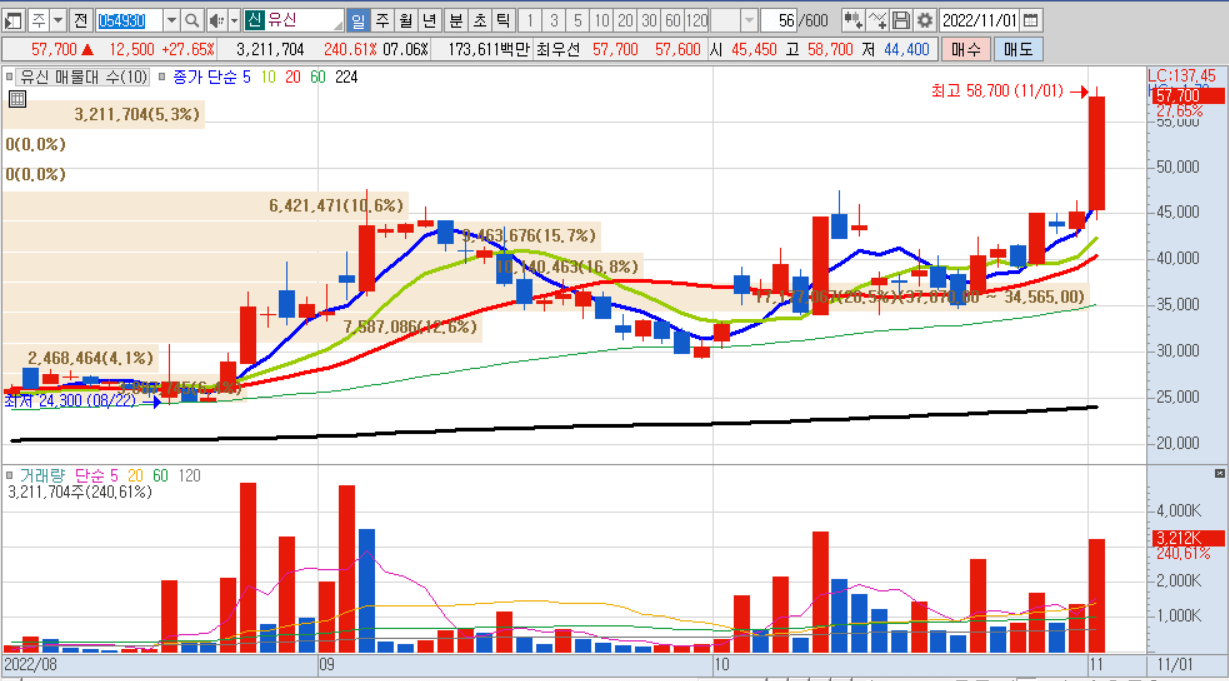Click the 종가 단순 5 moving average label

coord(212,77)
